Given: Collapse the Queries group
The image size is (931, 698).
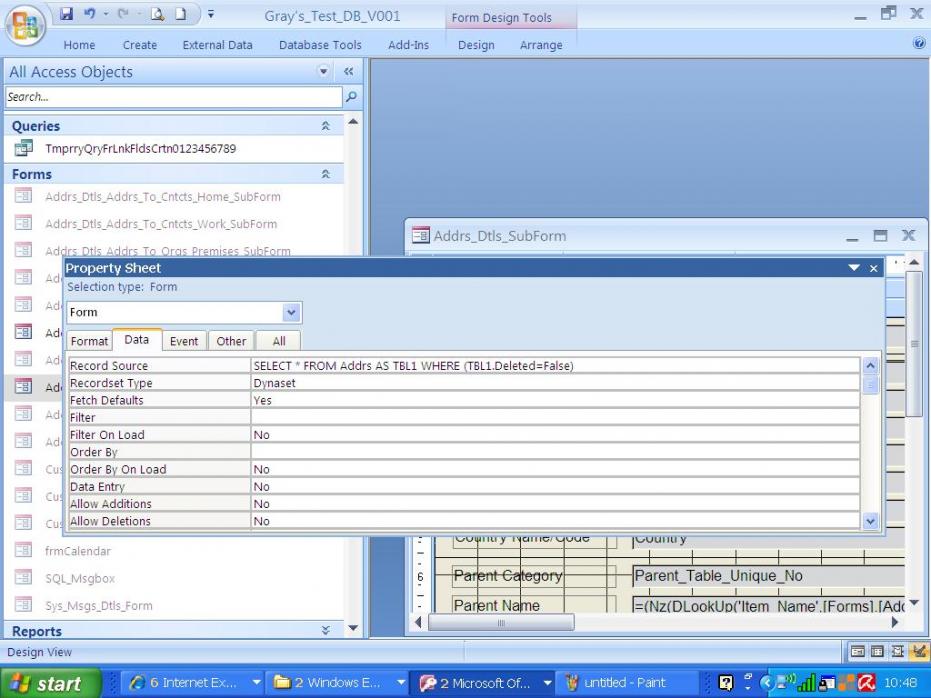Looking at the screenshot, I should pyautogui.click(x=324, y=127).
